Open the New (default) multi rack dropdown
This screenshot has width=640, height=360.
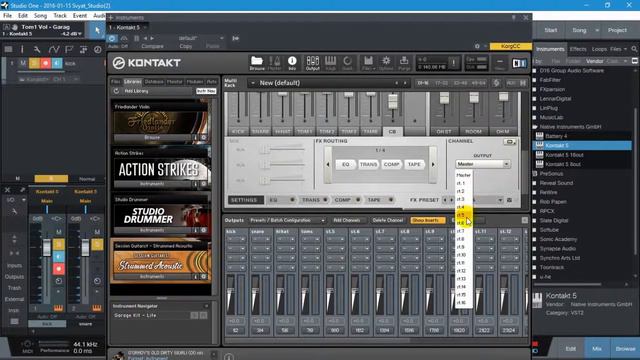253,83
